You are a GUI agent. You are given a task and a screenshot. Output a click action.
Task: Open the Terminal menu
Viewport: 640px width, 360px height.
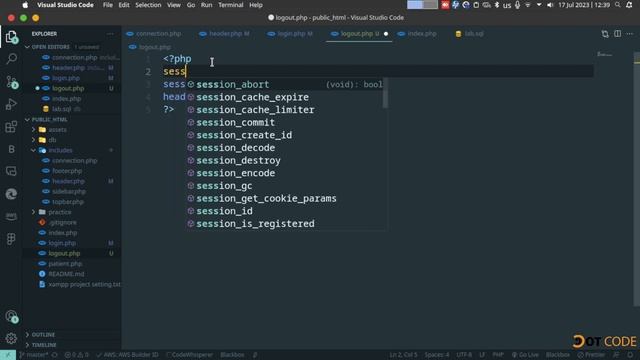point(231,5)
